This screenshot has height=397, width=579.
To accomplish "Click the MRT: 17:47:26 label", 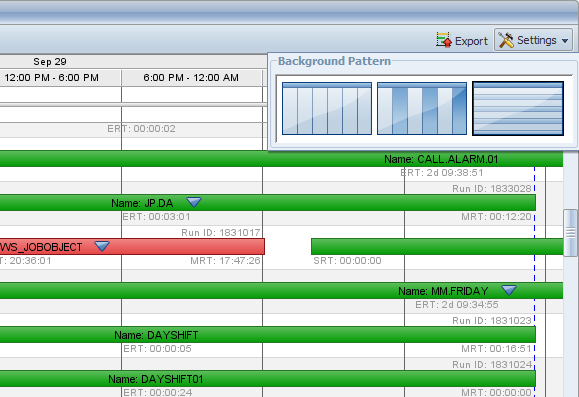I will point(225,261).
